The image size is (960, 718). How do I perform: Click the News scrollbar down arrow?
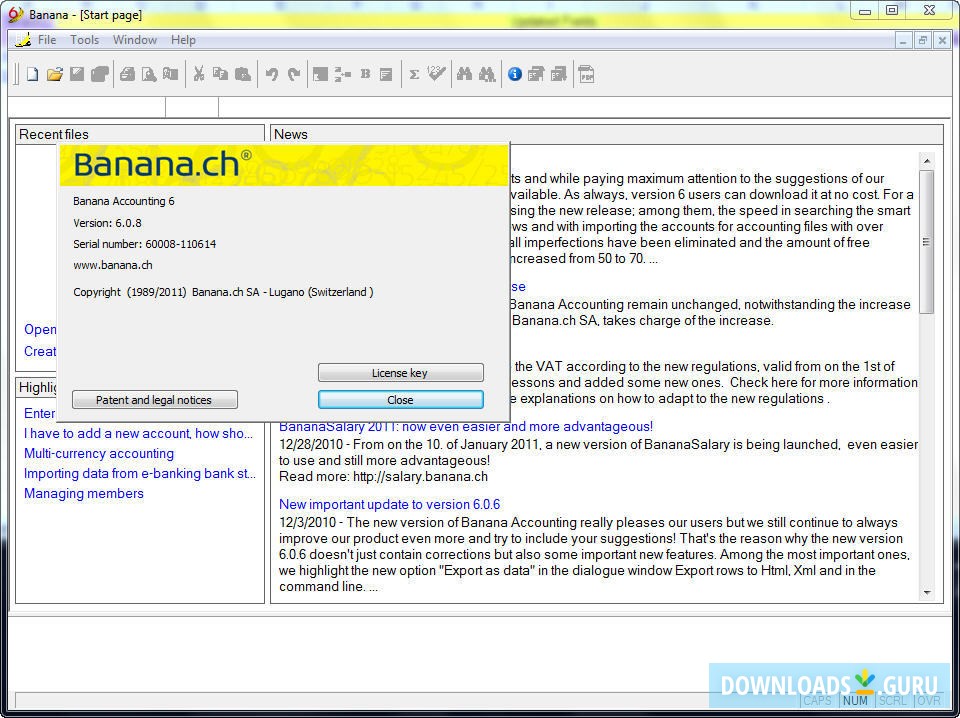pos(927,593)
